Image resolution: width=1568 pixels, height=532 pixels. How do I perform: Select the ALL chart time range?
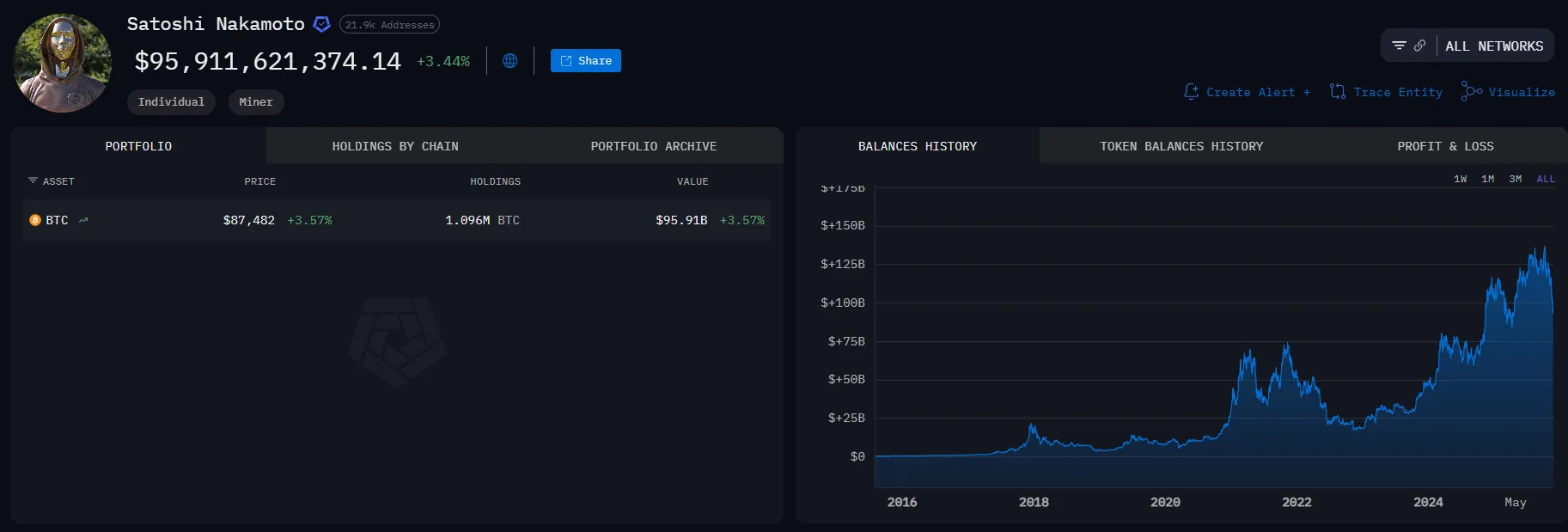(1545, 179)
